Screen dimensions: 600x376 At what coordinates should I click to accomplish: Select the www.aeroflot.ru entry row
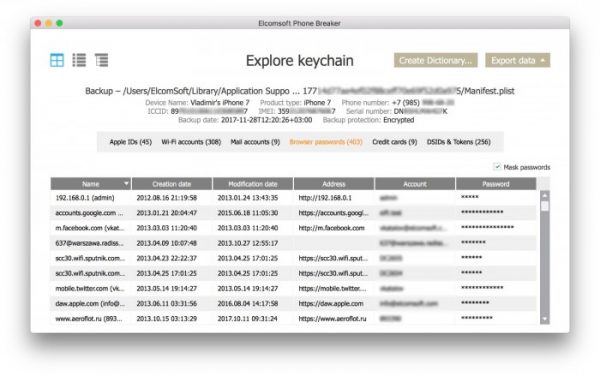[x=293, y=319]
